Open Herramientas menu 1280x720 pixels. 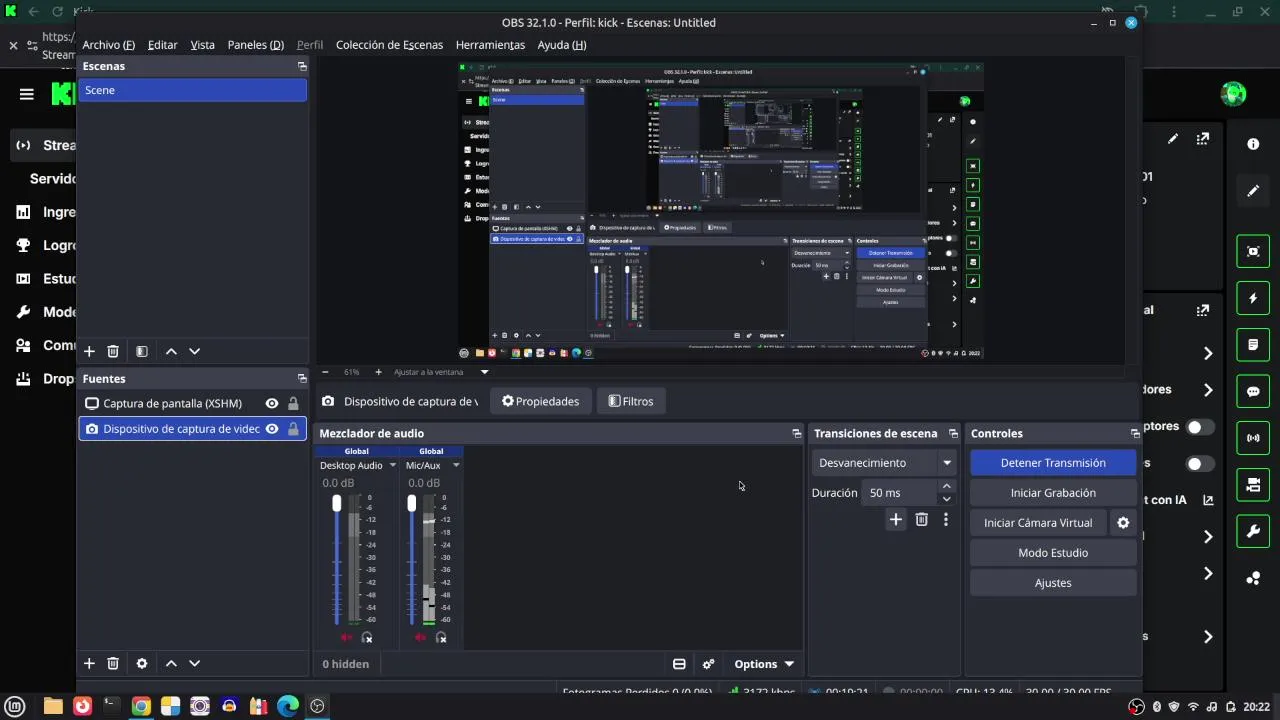(490, 45)
